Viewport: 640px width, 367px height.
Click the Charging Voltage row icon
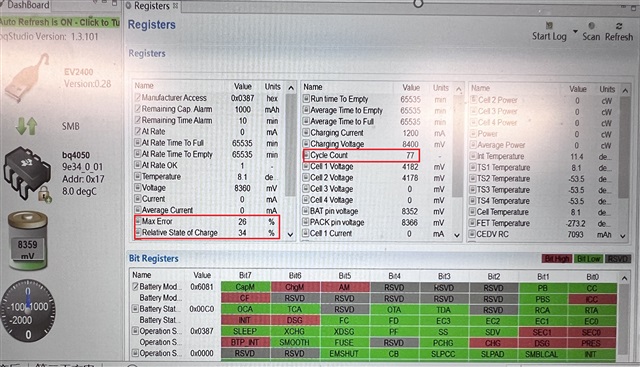(x=306, y=144)
